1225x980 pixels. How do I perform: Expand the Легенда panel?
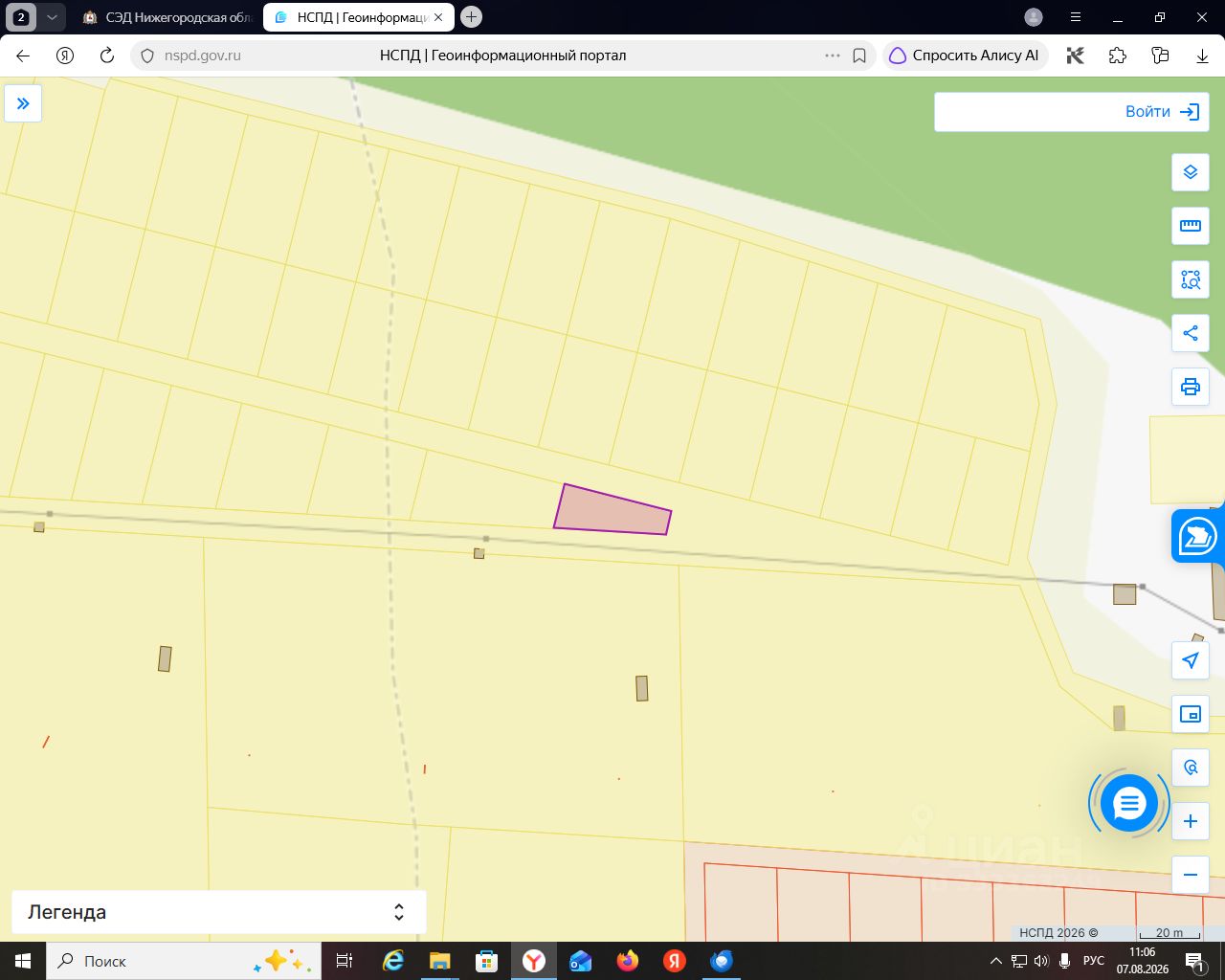[x=218, y=912]
